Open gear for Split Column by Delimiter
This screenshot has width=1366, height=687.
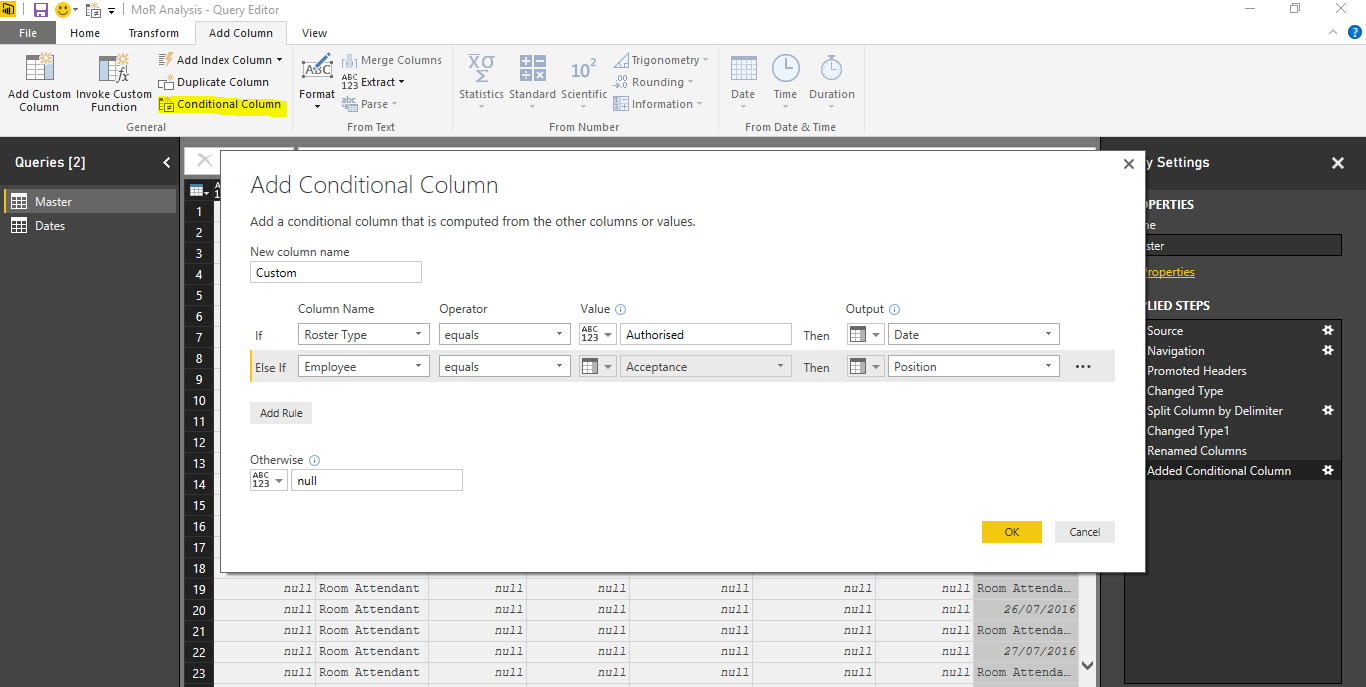tap(1328, 410)
